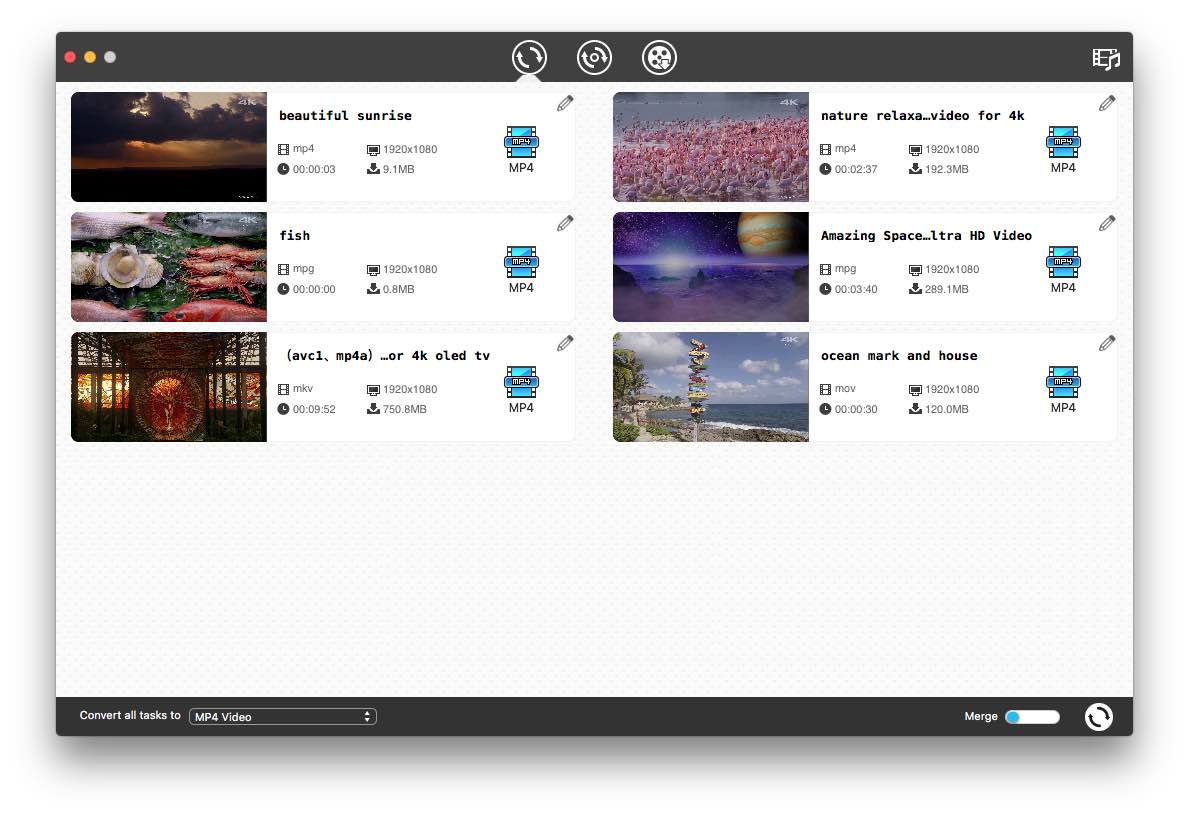The width and height of the screenshot is (1189, 816).
Task: Click edit pencil for Amazing Space video
Action: click(x=1107, y=223)
